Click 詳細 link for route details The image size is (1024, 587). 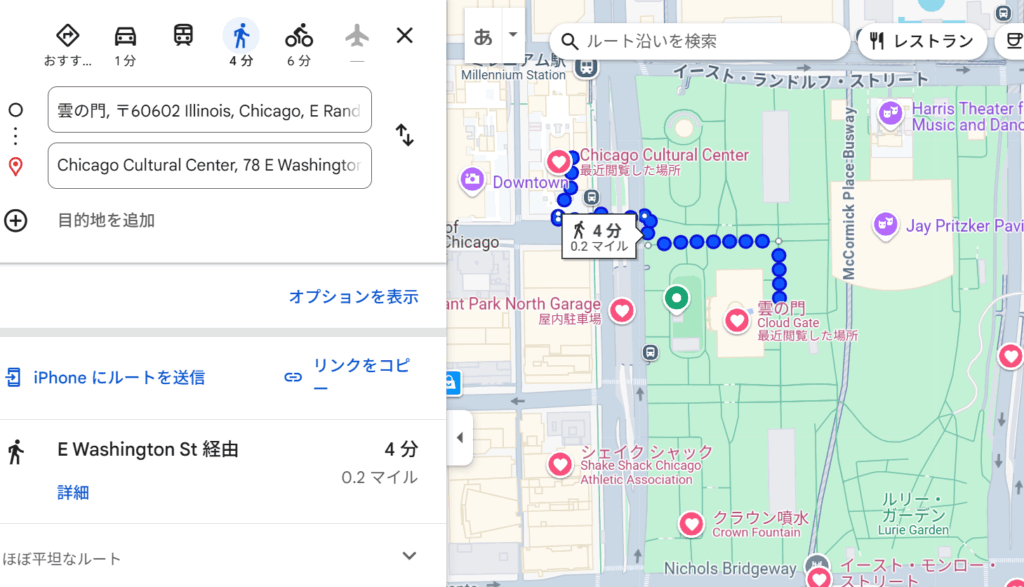pos(73,492)
